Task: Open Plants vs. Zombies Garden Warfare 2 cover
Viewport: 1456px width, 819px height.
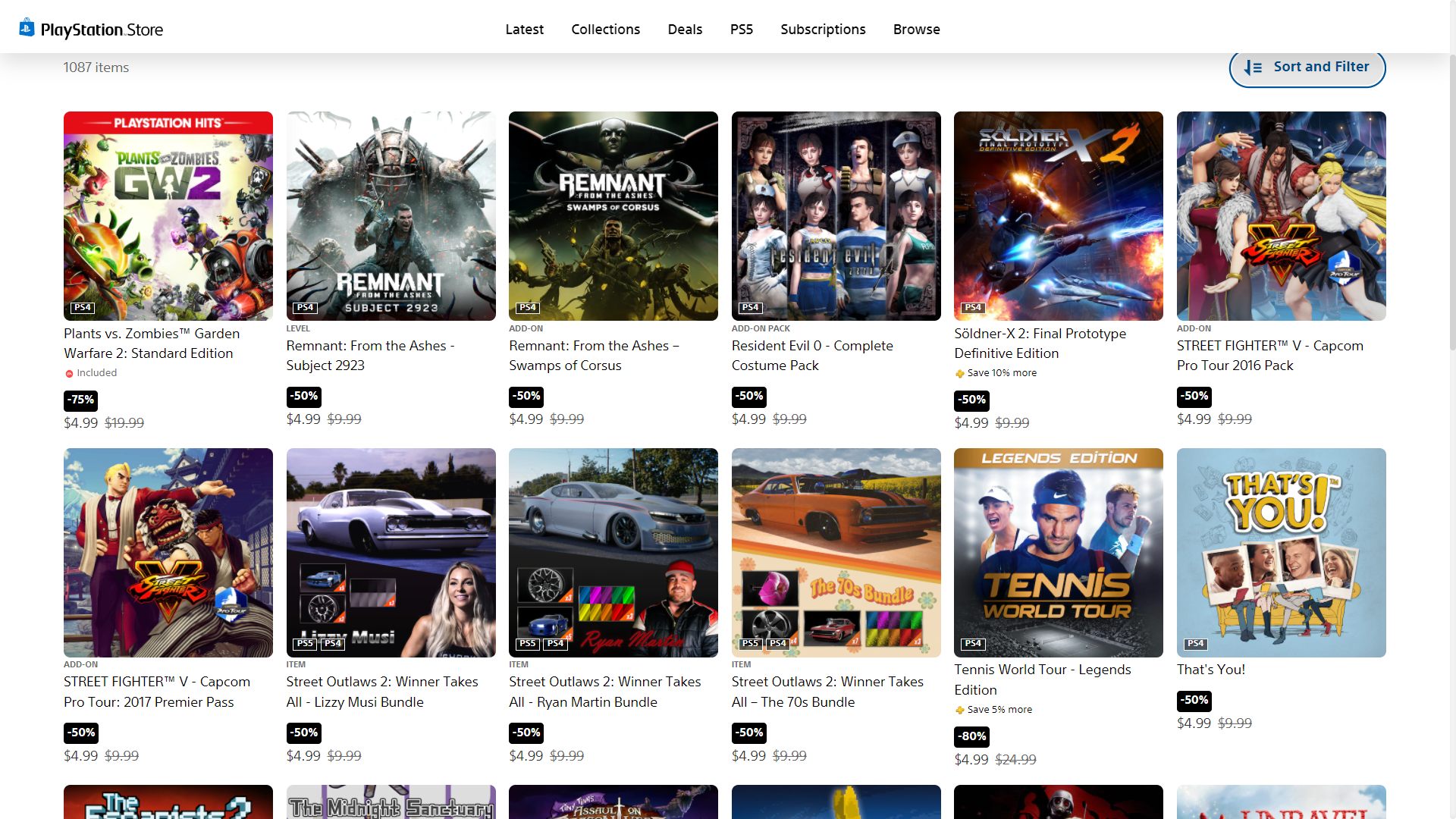Action: [168, 216]
